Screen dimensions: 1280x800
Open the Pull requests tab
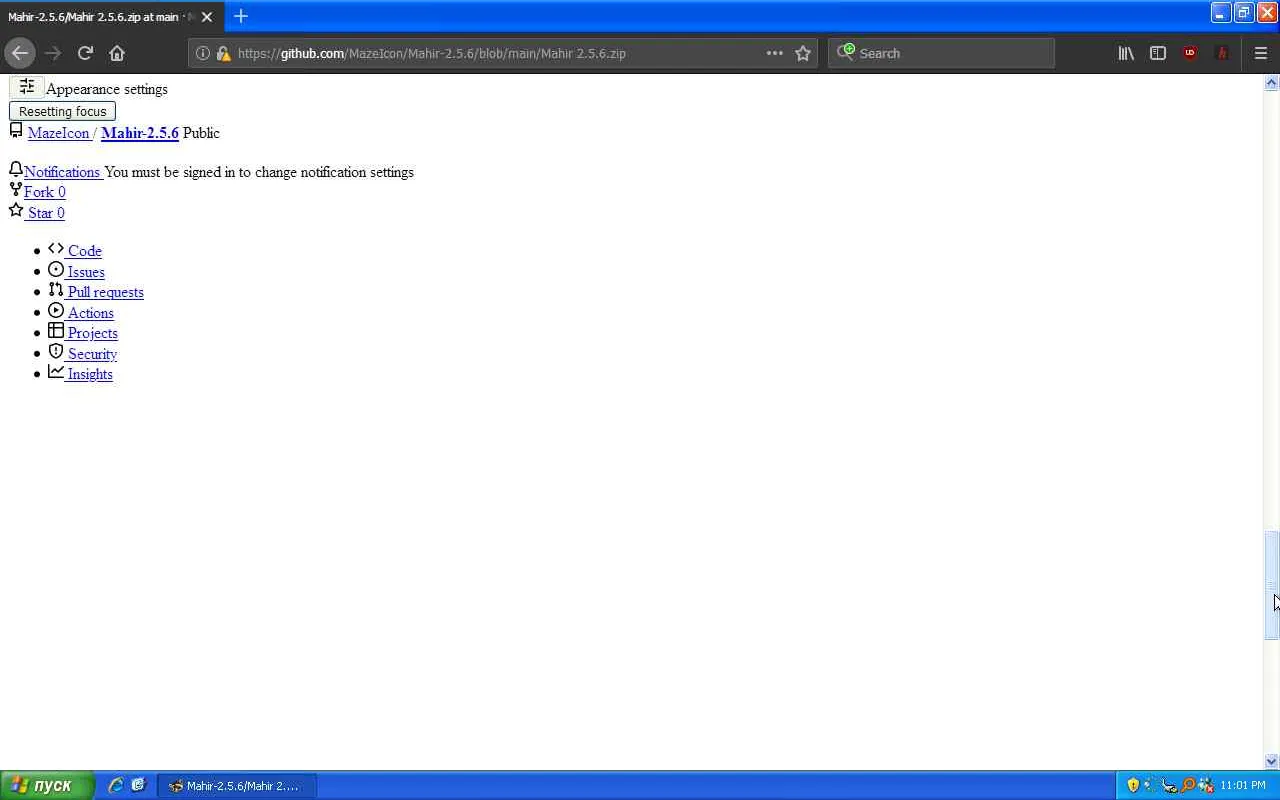click(105, 292)
